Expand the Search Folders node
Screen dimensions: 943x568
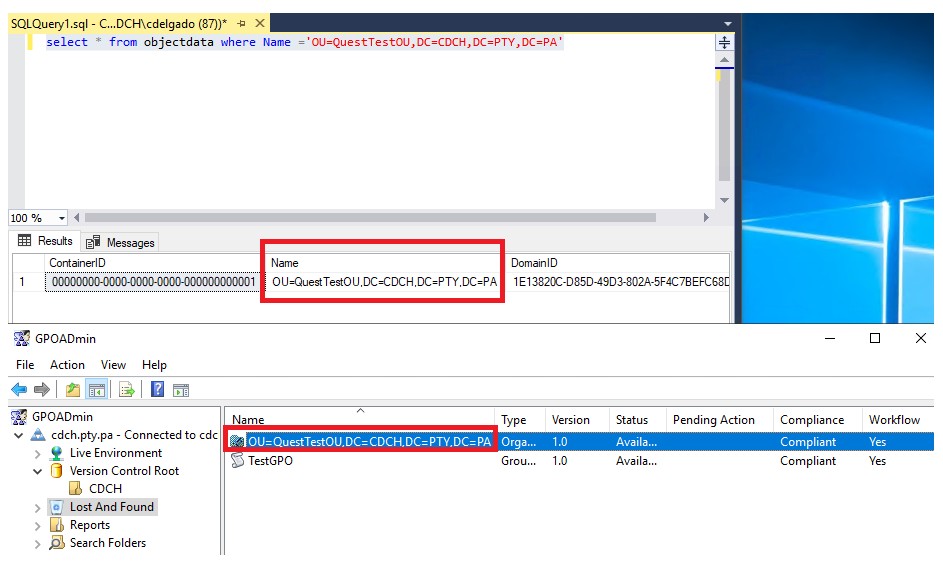(37, 544)
